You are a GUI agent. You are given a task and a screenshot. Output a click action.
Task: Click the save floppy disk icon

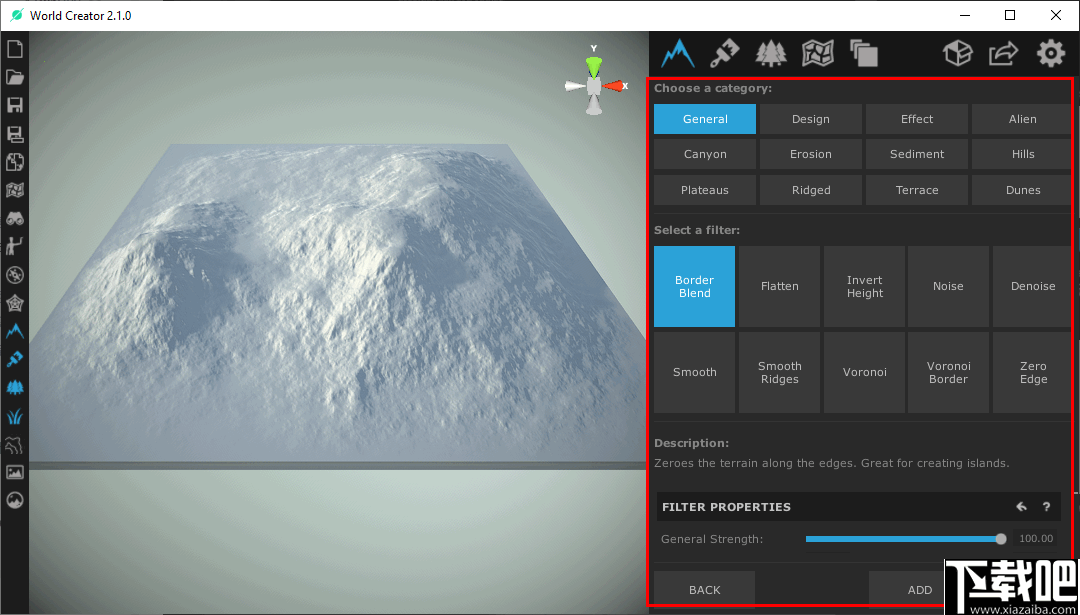15,105
